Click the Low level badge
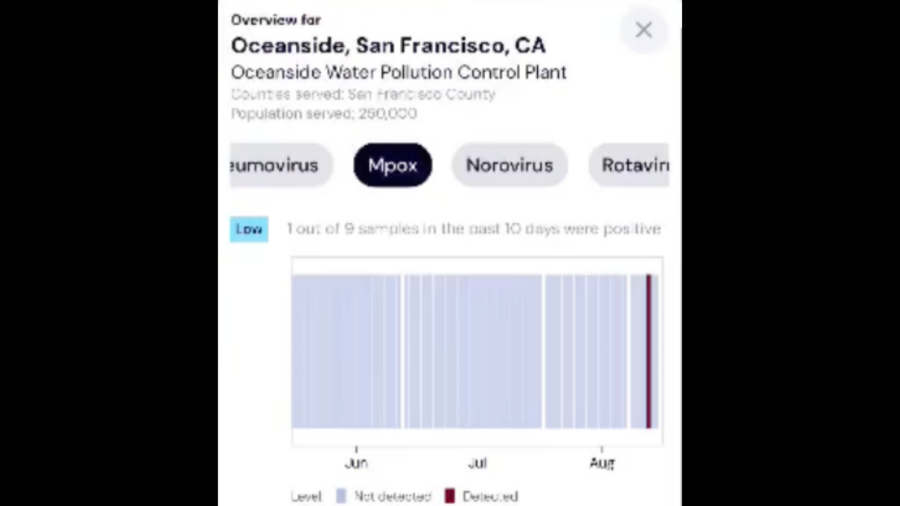 pyautogui.click(x=249, y=229)
